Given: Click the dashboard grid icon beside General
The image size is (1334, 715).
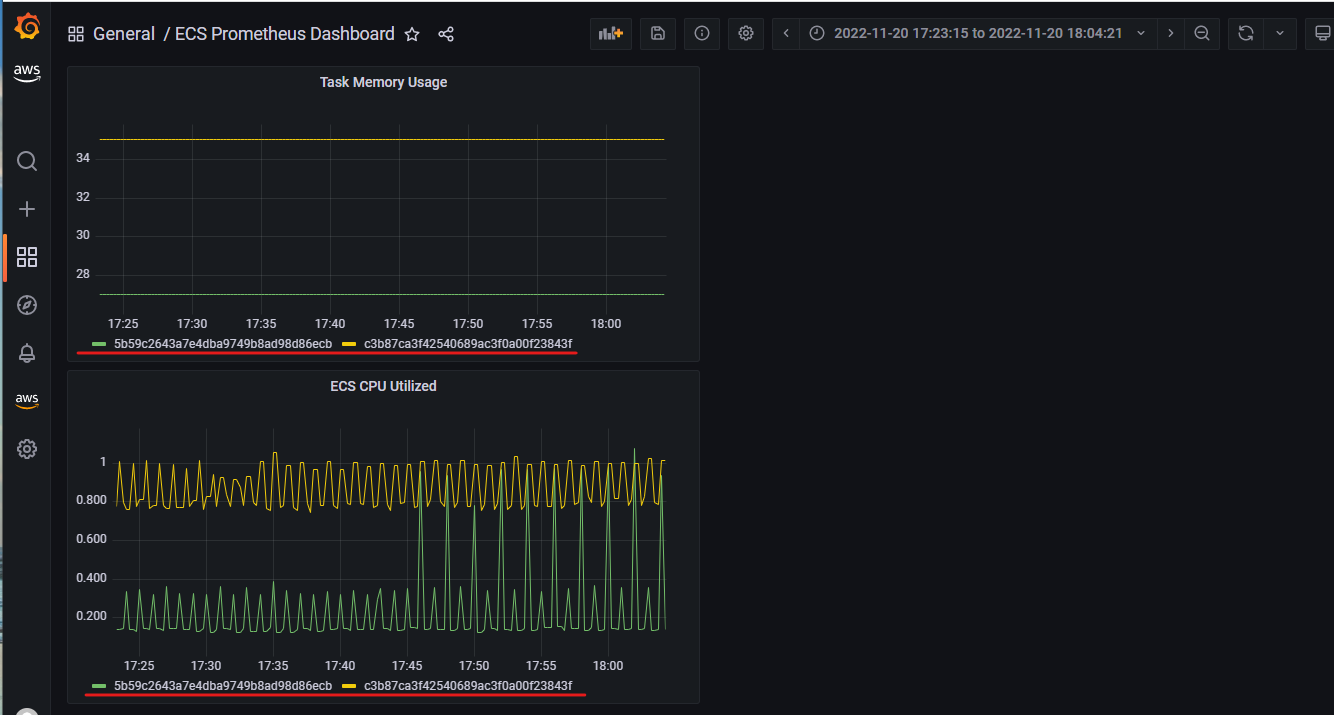Looking at the screenshot, I should 76,34.
